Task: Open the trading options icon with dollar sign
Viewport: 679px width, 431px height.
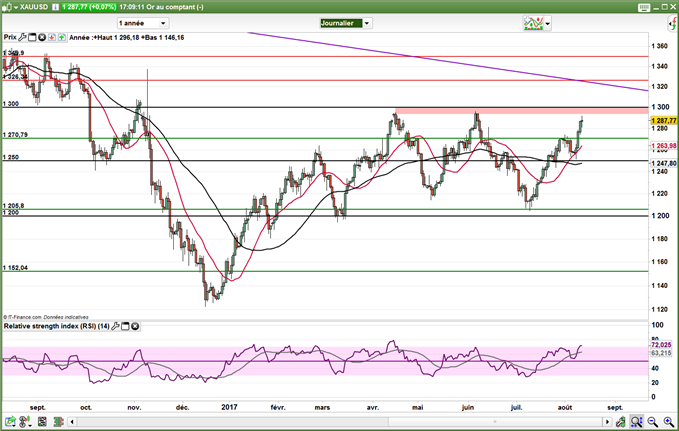Action: click(x=26, y=421)
